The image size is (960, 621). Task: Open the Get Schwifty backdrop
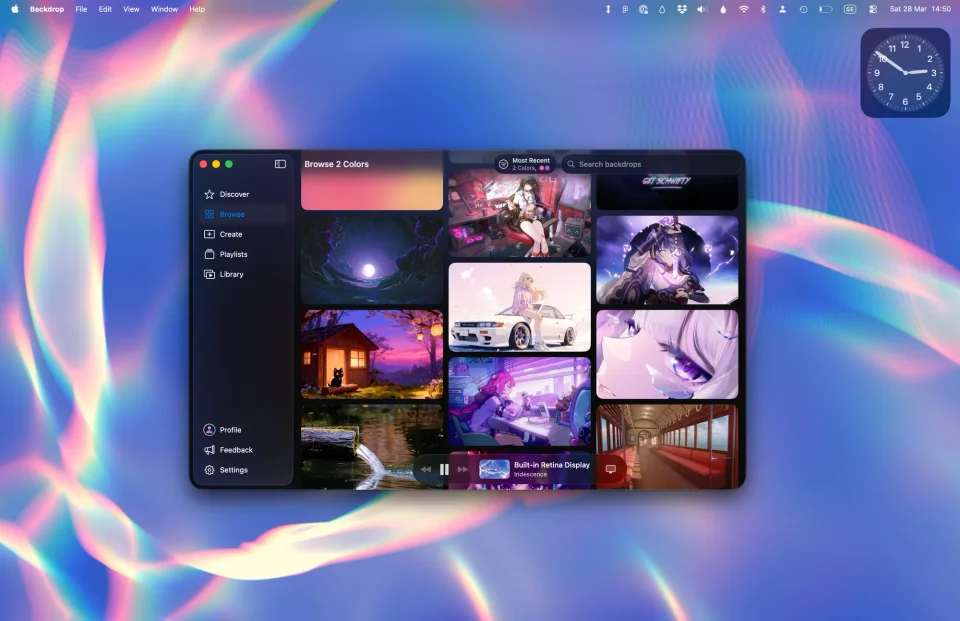tap(667, 191)
